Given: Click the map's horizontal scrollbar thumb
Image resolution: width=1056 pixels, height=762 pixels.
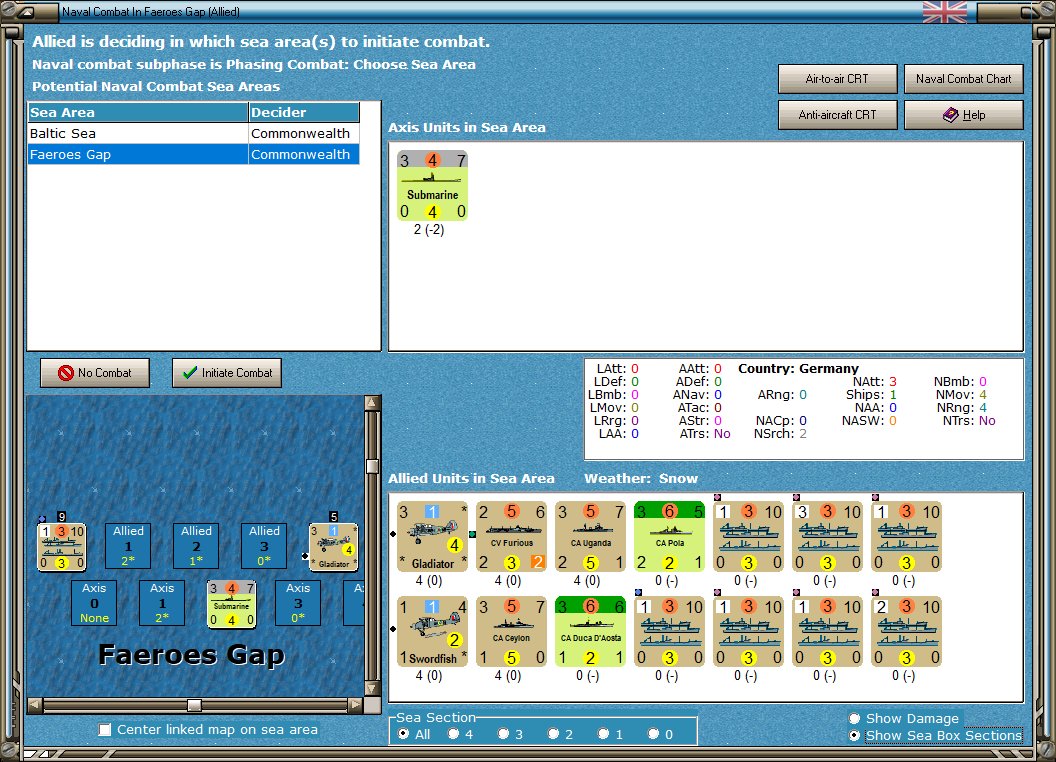Looking at the screenshot, I should 194,705.
